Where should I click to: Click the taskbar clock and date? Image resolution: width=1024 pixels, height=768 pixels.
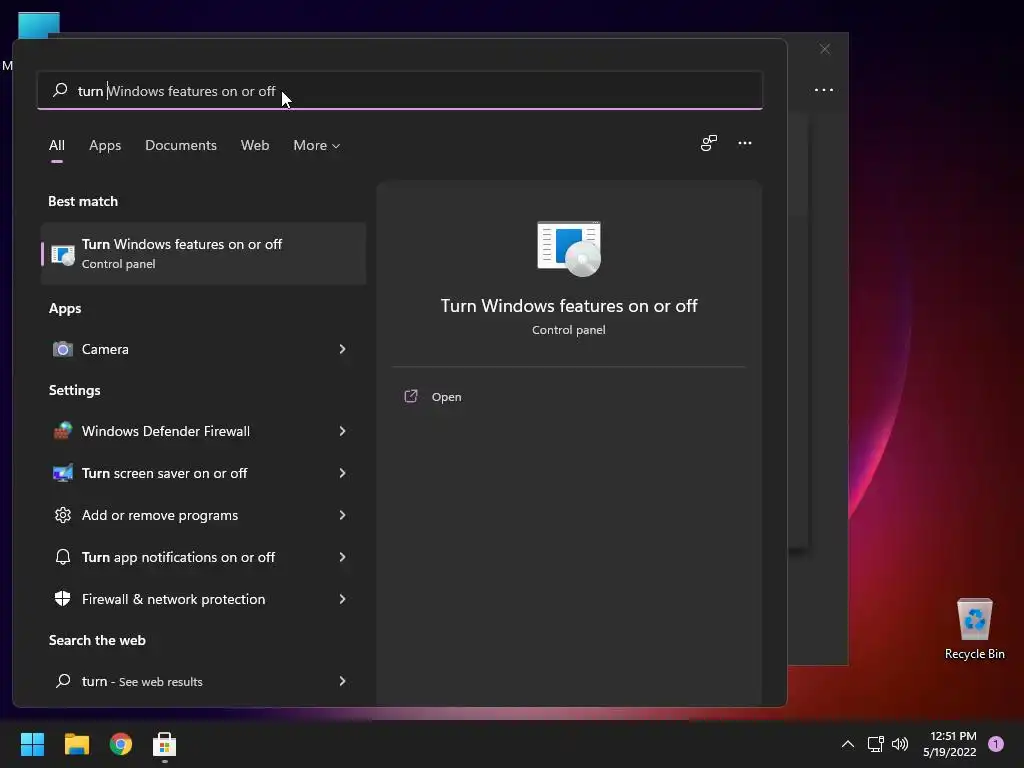pyautogui.click(x=950, y=744)
